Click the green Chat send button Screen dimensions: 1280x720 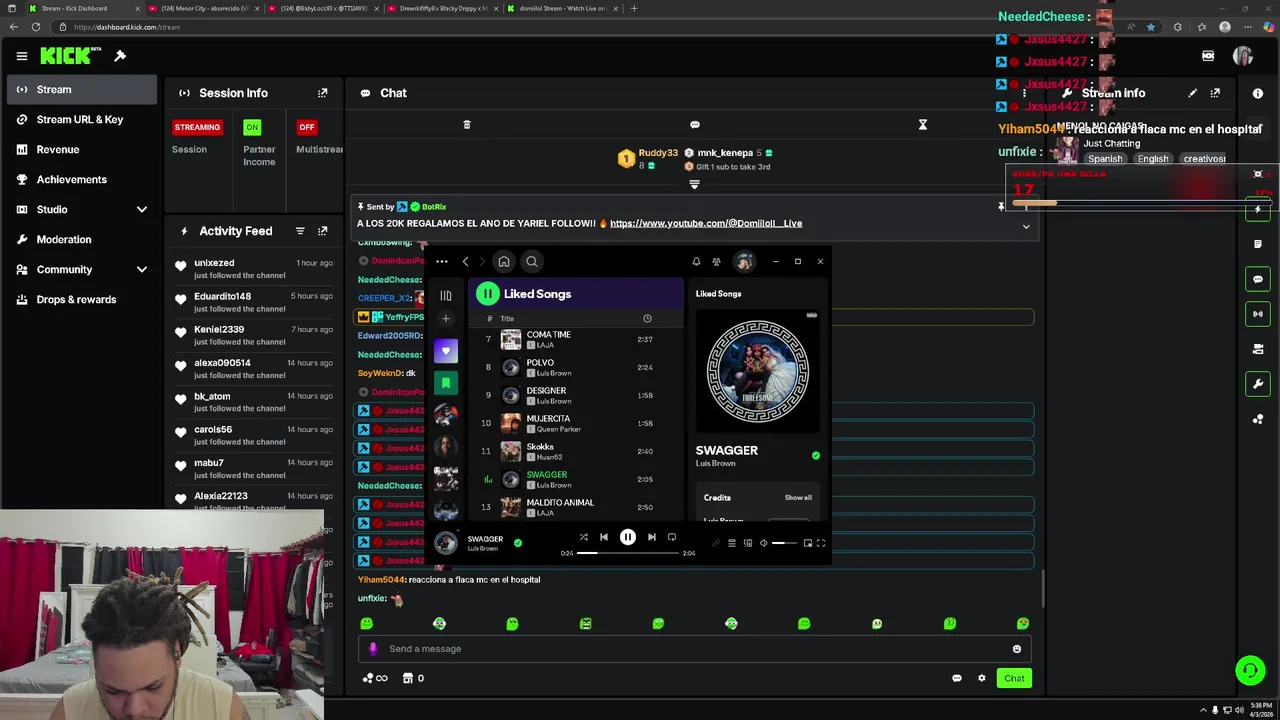pyautogui.click(x=1014, y=678)
